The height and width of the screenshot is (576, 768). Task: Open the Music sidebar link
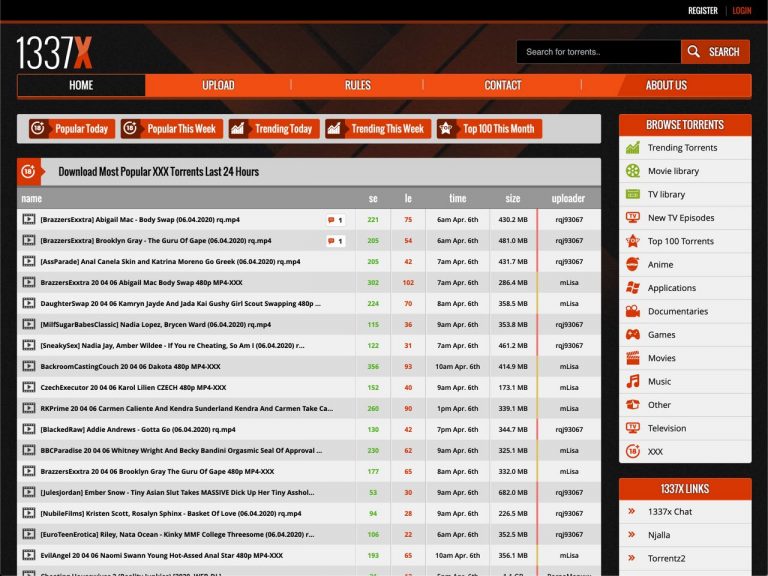(x=659, y=382)
